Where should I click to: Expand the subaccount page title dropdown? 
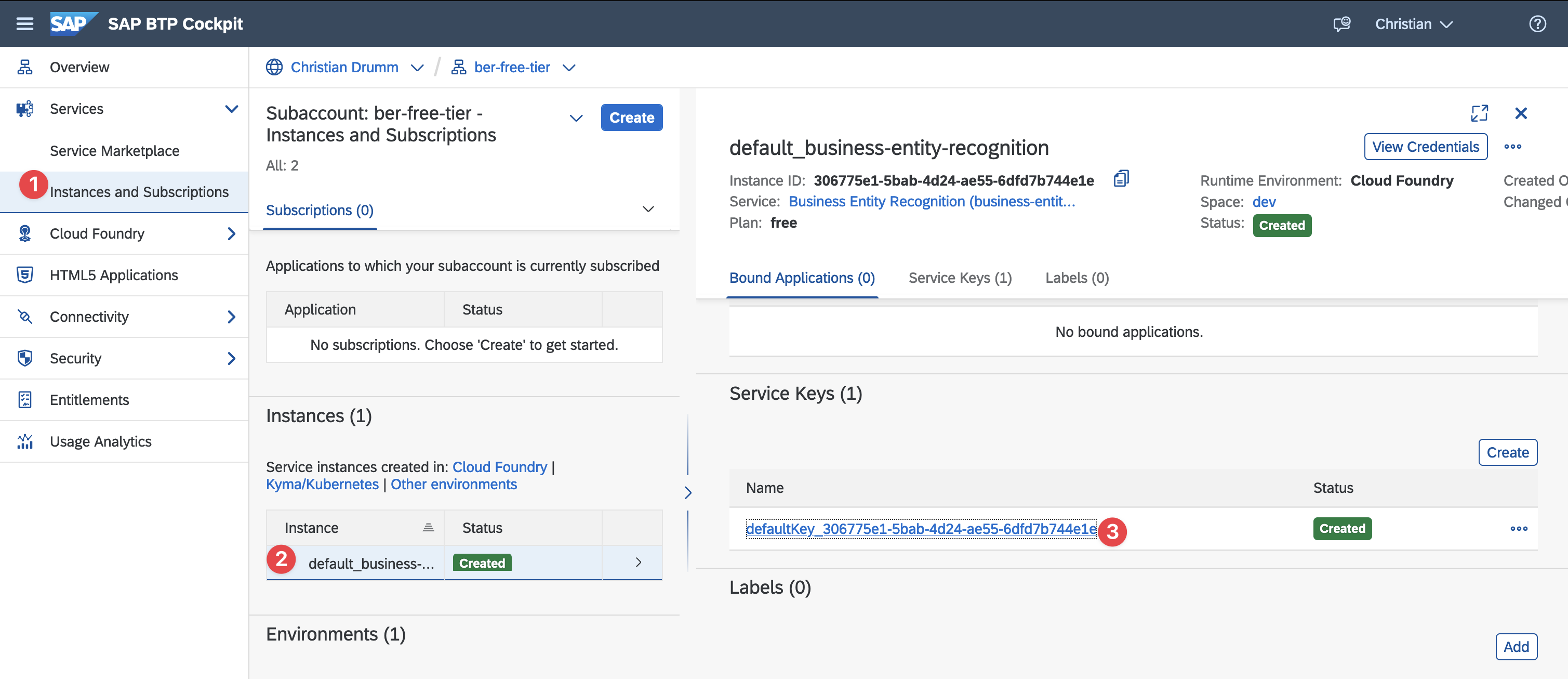(576, 118)
